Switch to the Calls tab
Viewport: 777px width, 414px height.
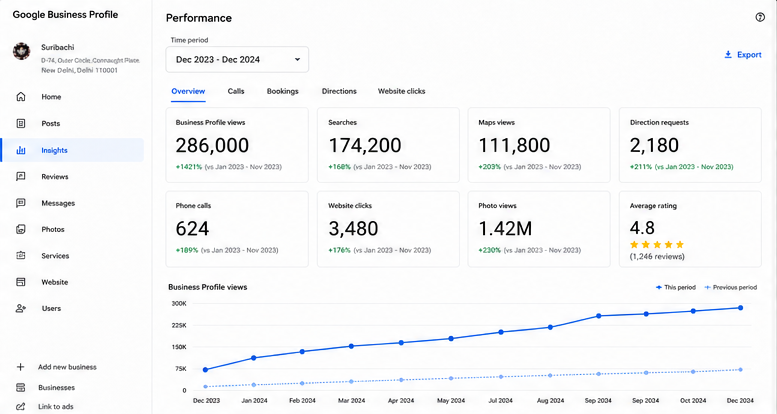236,91
